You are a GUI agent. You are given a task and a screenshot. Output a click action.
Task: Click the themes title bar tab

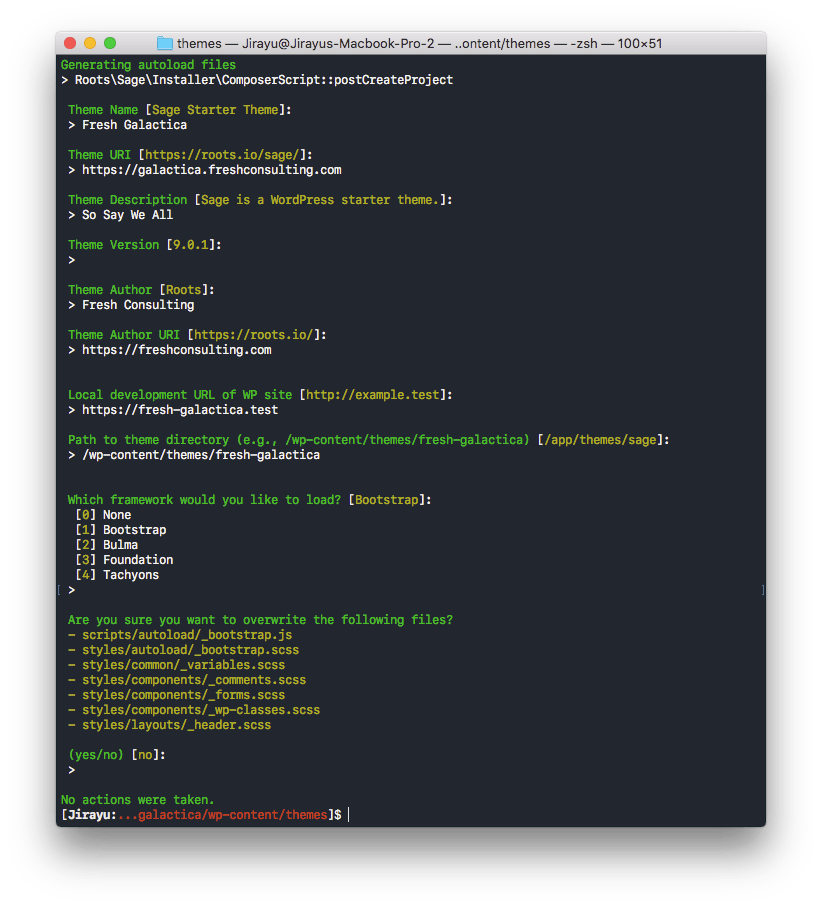[199, 43]
